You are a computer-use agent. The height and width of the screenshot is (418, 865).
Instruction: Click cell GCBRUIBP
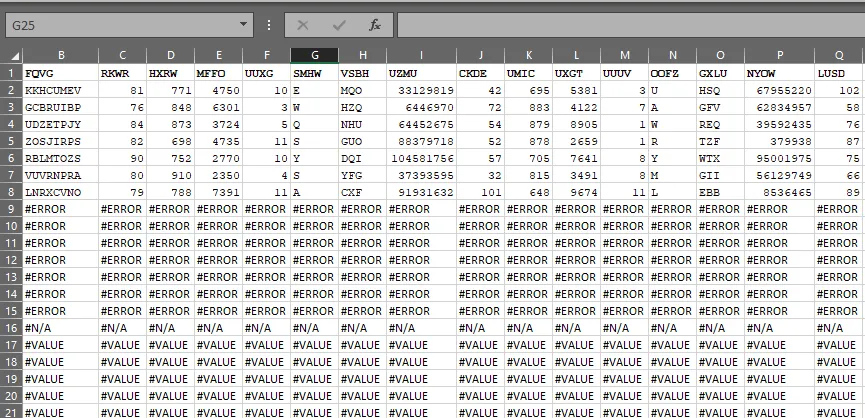click(x=61, y=108)
